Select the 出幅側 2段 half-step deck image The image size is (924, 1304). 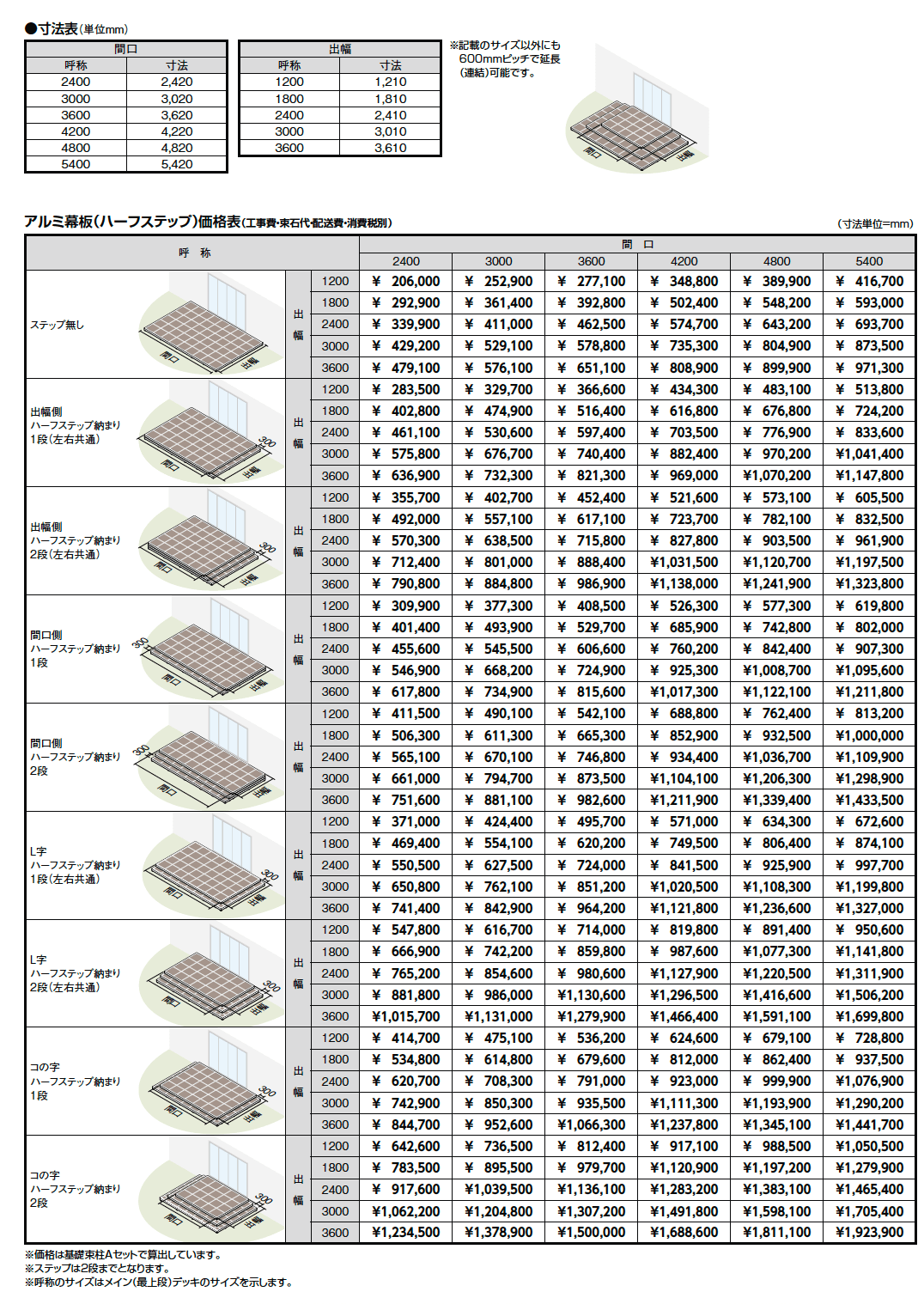click(x=206, y=541)
